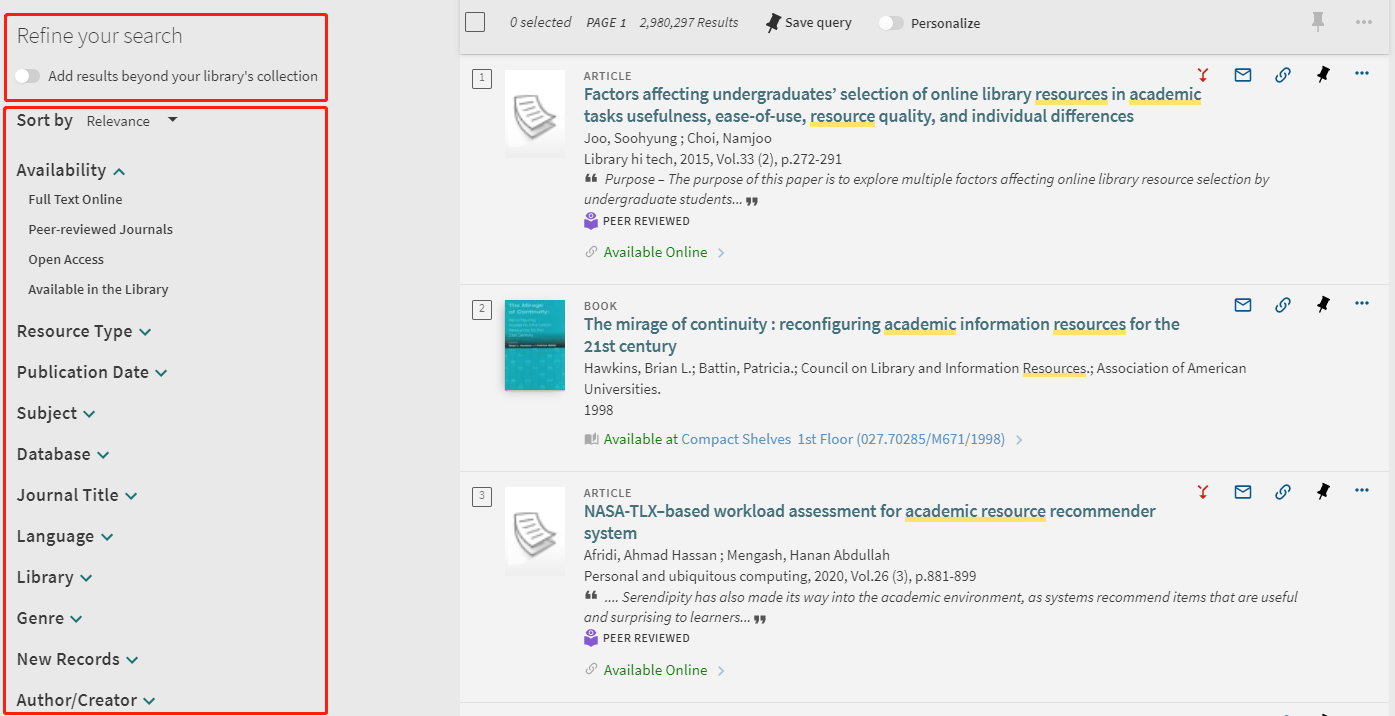Click the Save query pin icon

click(x=773, y=23)
